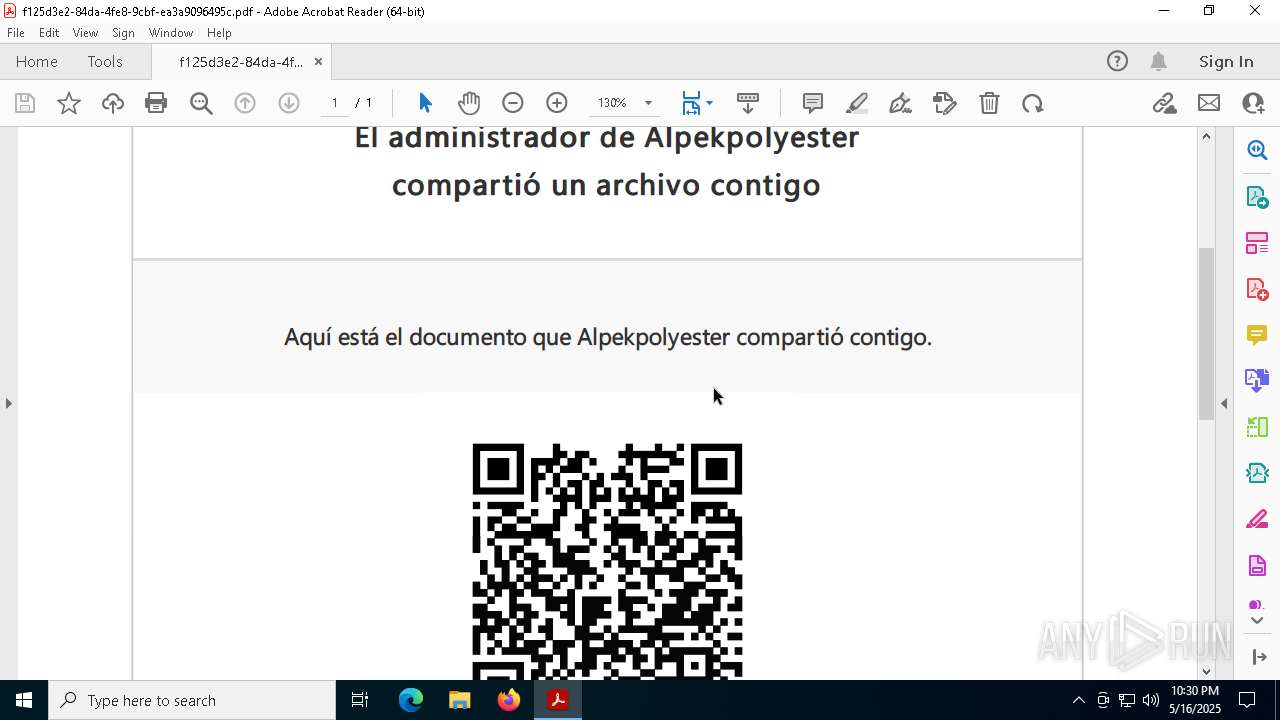The width and height of the screenshot is (1280, 720).
Task: Switch to the Home tab
Action: coord(37,62)
